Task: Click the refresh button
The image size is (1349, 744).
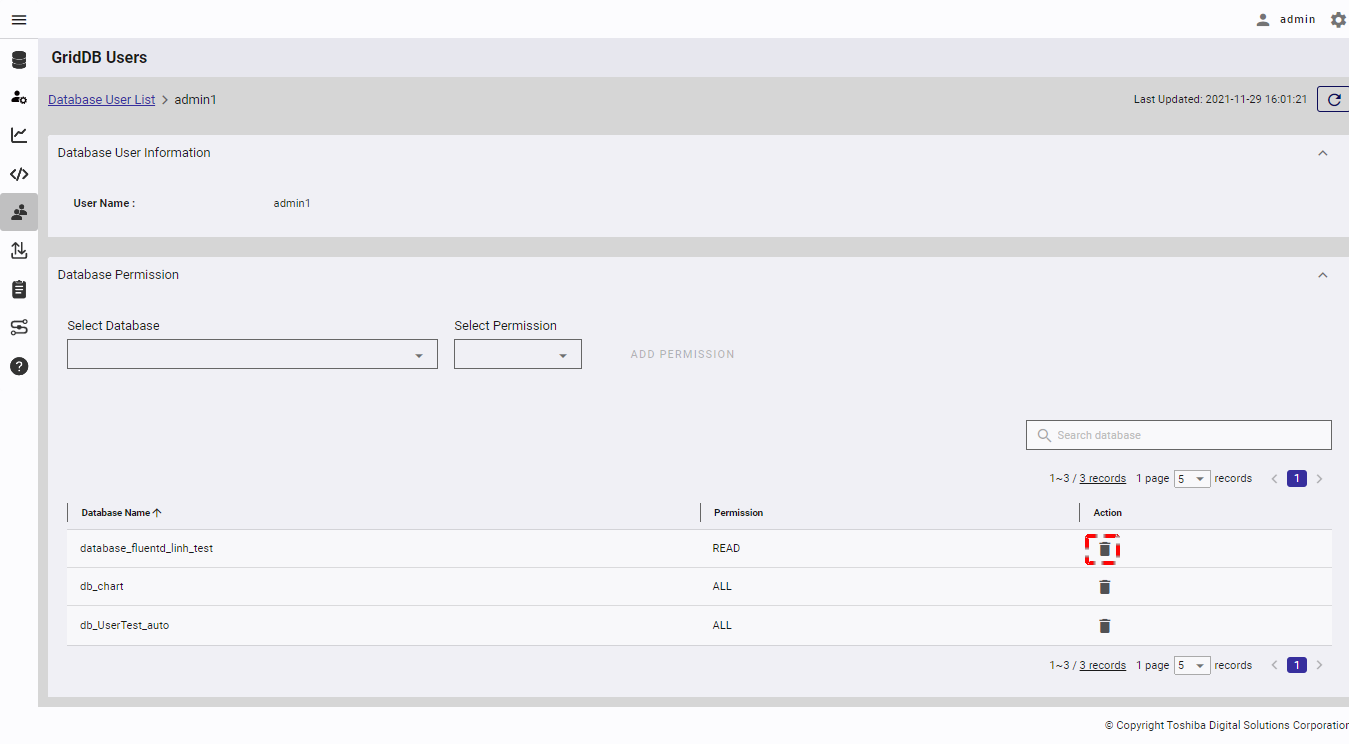Action: (x=1333, y=100)
